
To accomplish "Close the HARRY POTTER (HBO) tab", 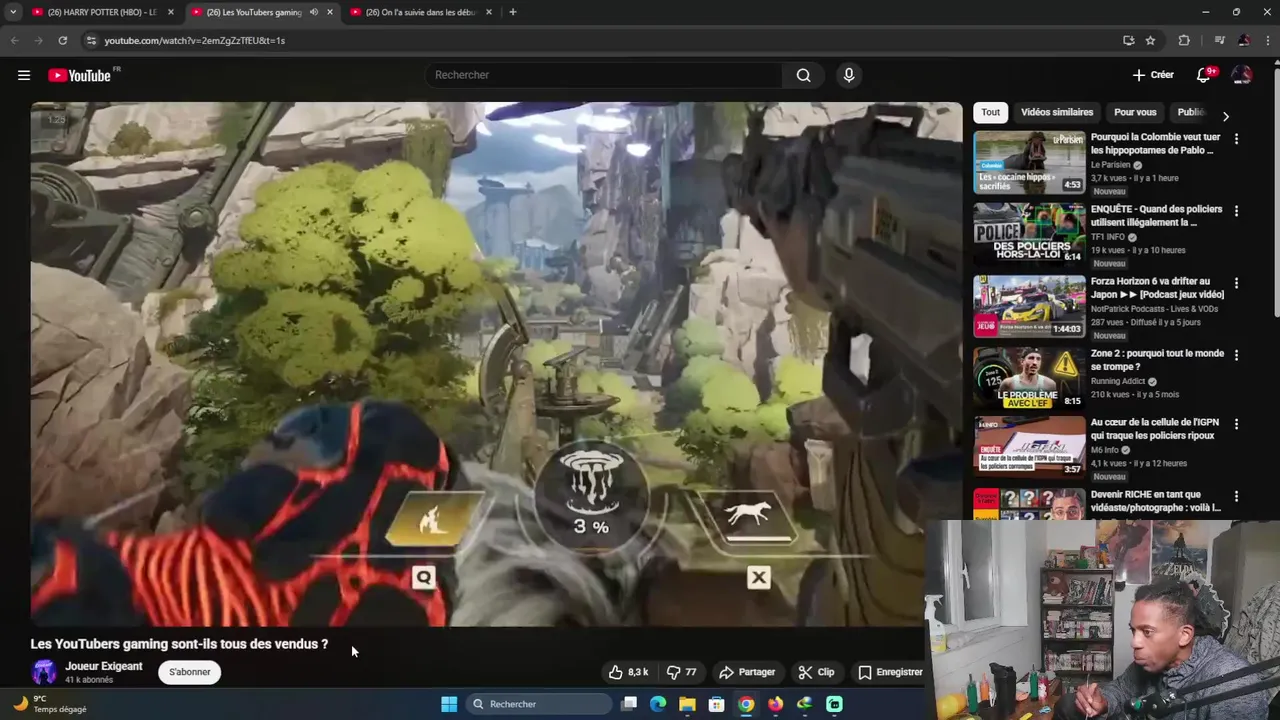I will click(171, 12).
